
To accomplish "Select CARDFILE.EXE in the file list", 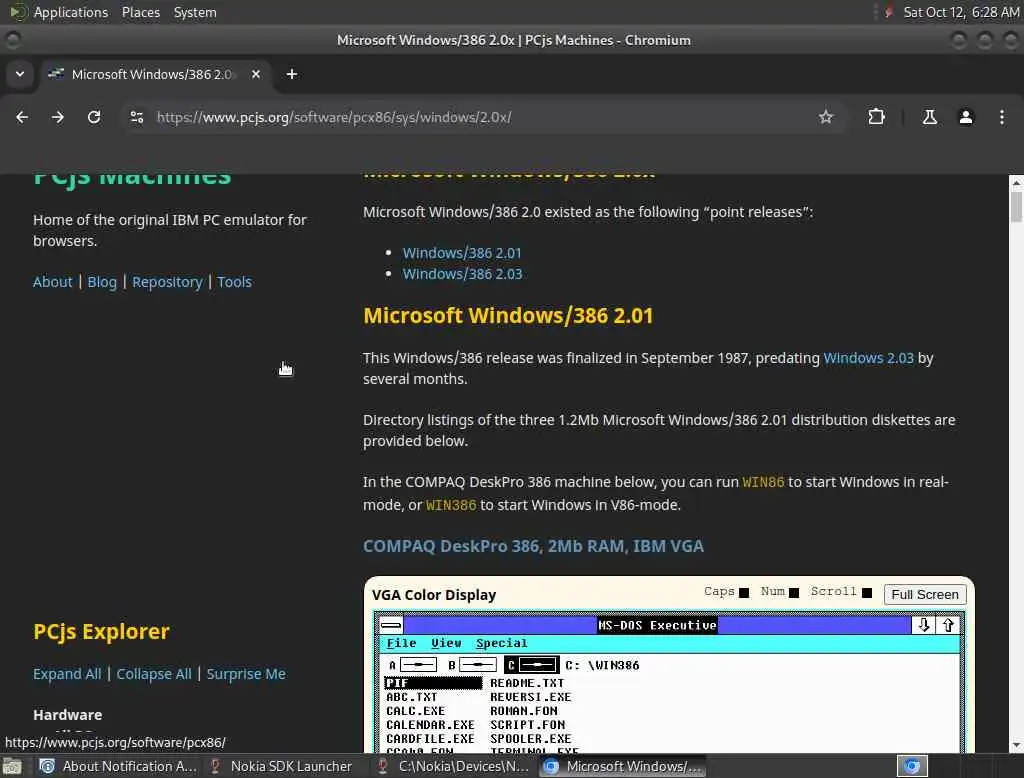I will coord(430,739).
